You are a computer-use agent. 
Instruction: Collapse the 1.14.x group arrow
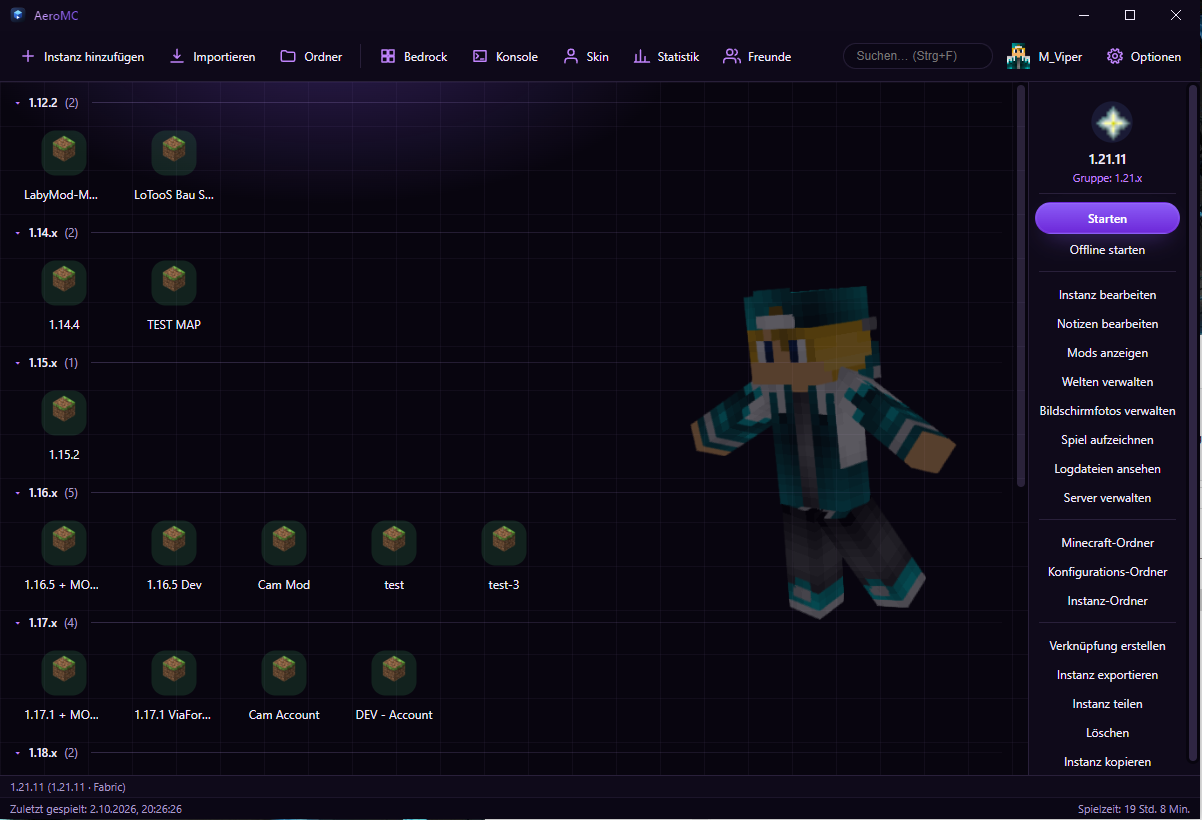(18, 233)
